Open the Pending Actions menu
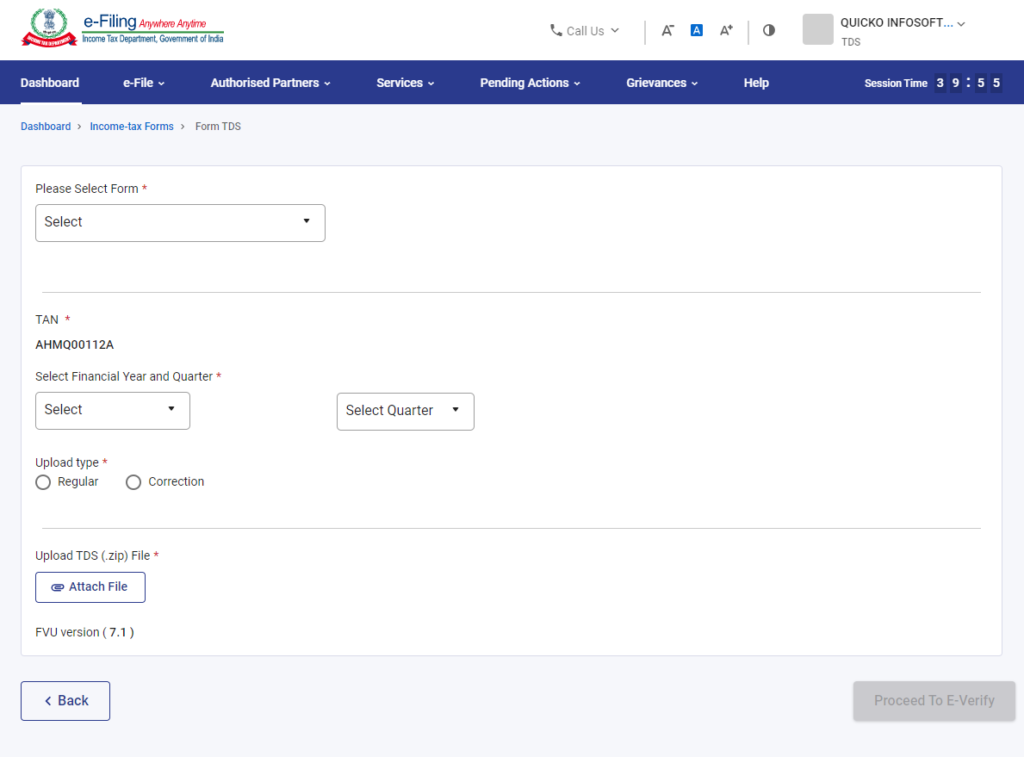The image size is (1024, 757). click(529, 83)
